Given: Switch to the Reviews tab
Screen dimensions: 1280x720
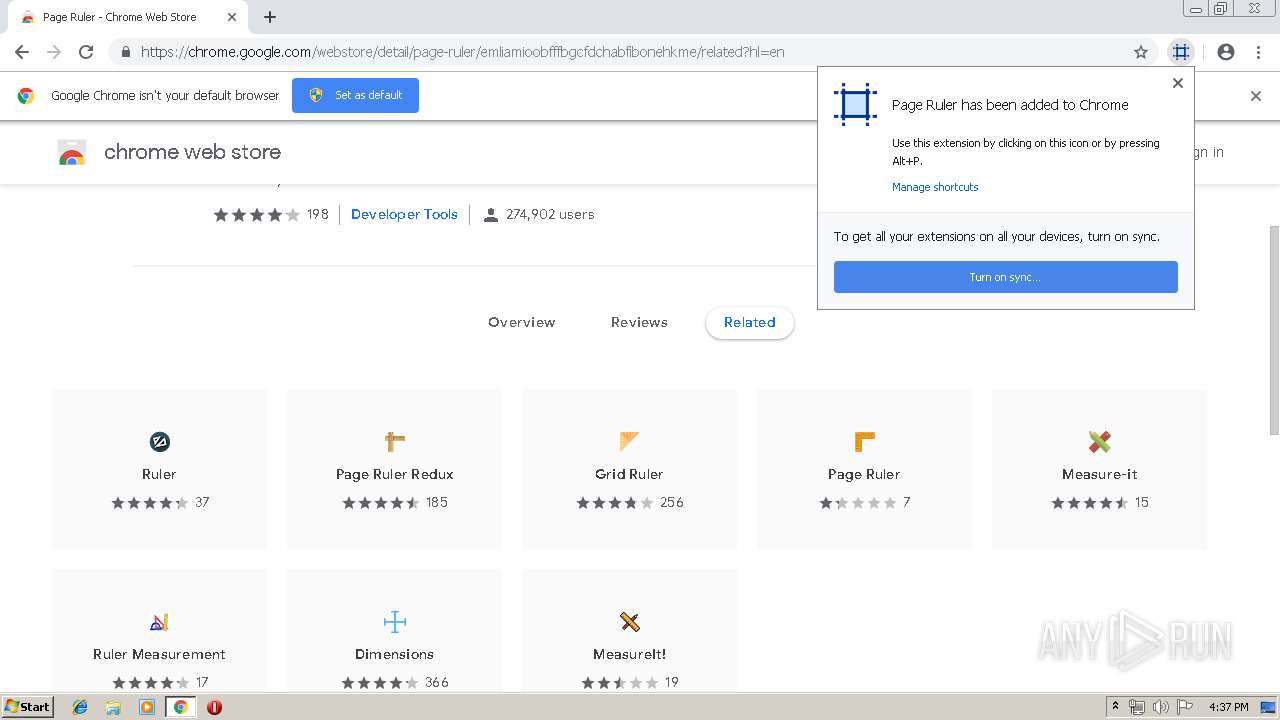Looking at the screenshot, I should (x=639, y=322).
